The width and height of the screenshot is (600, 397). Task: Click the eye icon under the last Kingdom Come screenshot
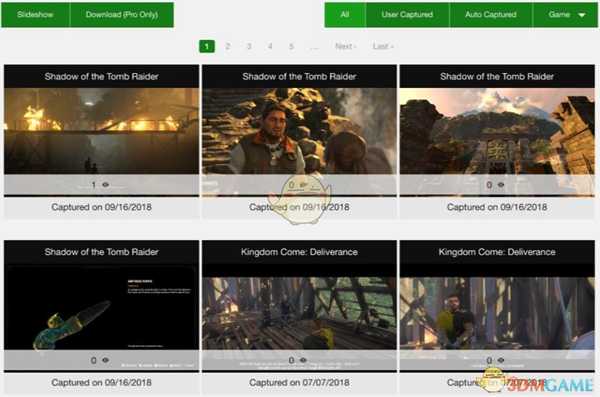coord(501,360)
